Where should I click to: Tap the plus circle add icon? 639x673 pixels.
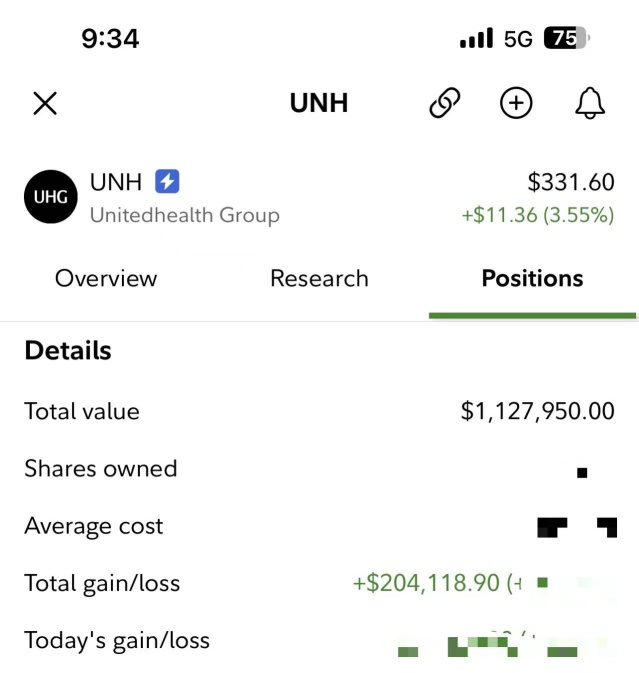(x=516, y=103)
